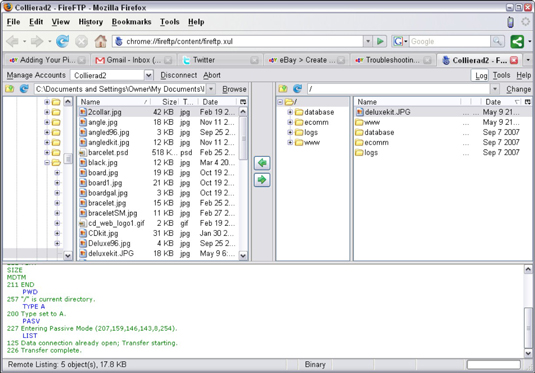Click the Binary transfer mode status entry
The width and height of the screenshot is (535, 373).
point(315,364)
